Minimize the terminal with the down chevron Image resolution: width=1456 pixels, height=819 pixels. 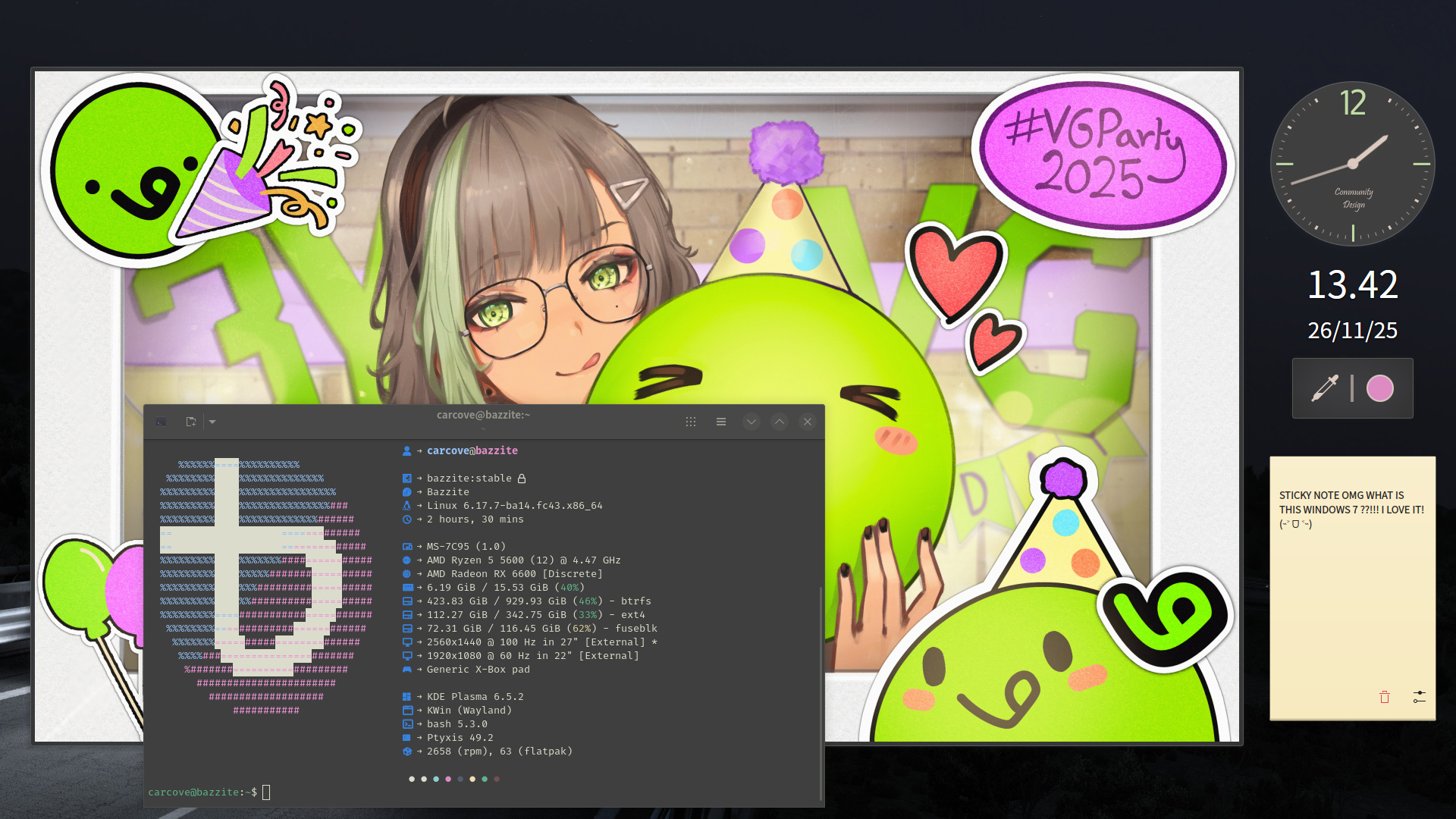click(x=751, y=422)
